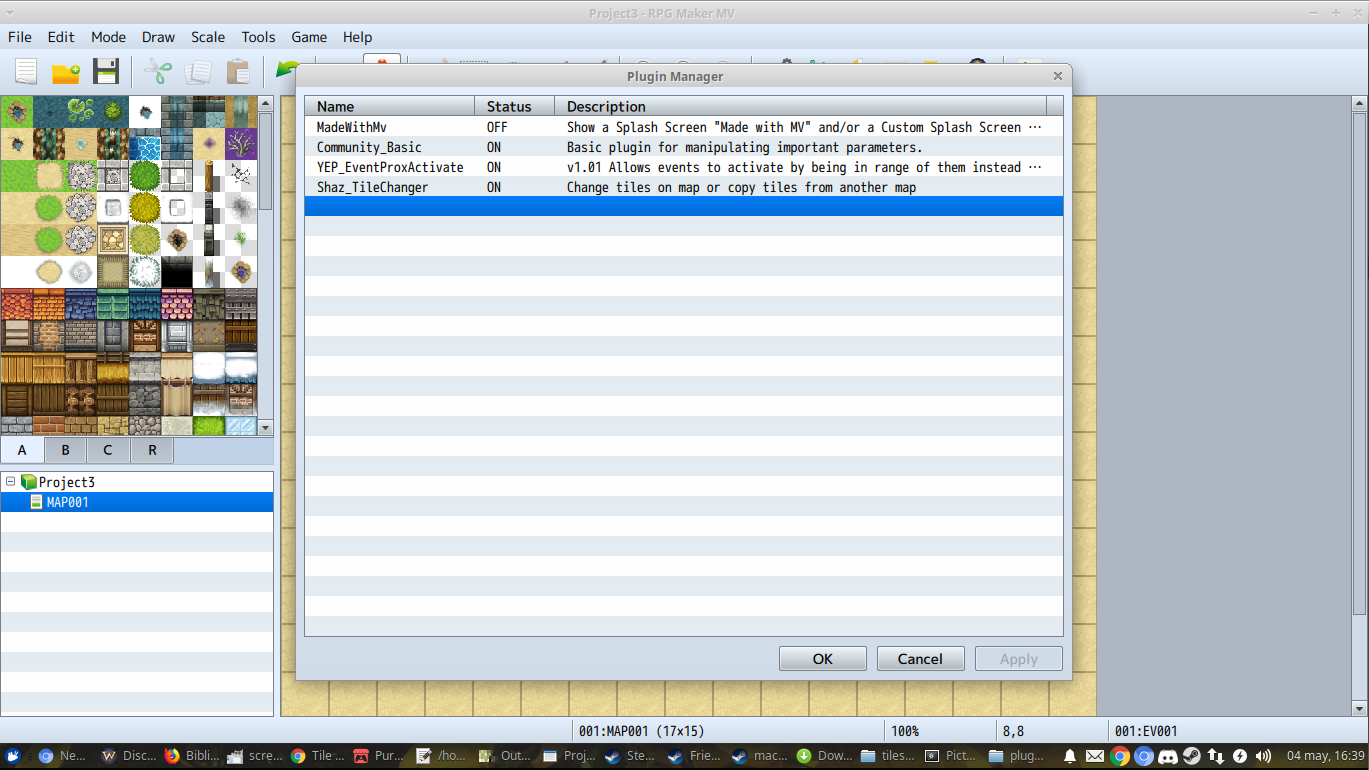Click the New Project toolbar icon
The height and width of the screenshot is (770, 1369).
coord(26,71)
